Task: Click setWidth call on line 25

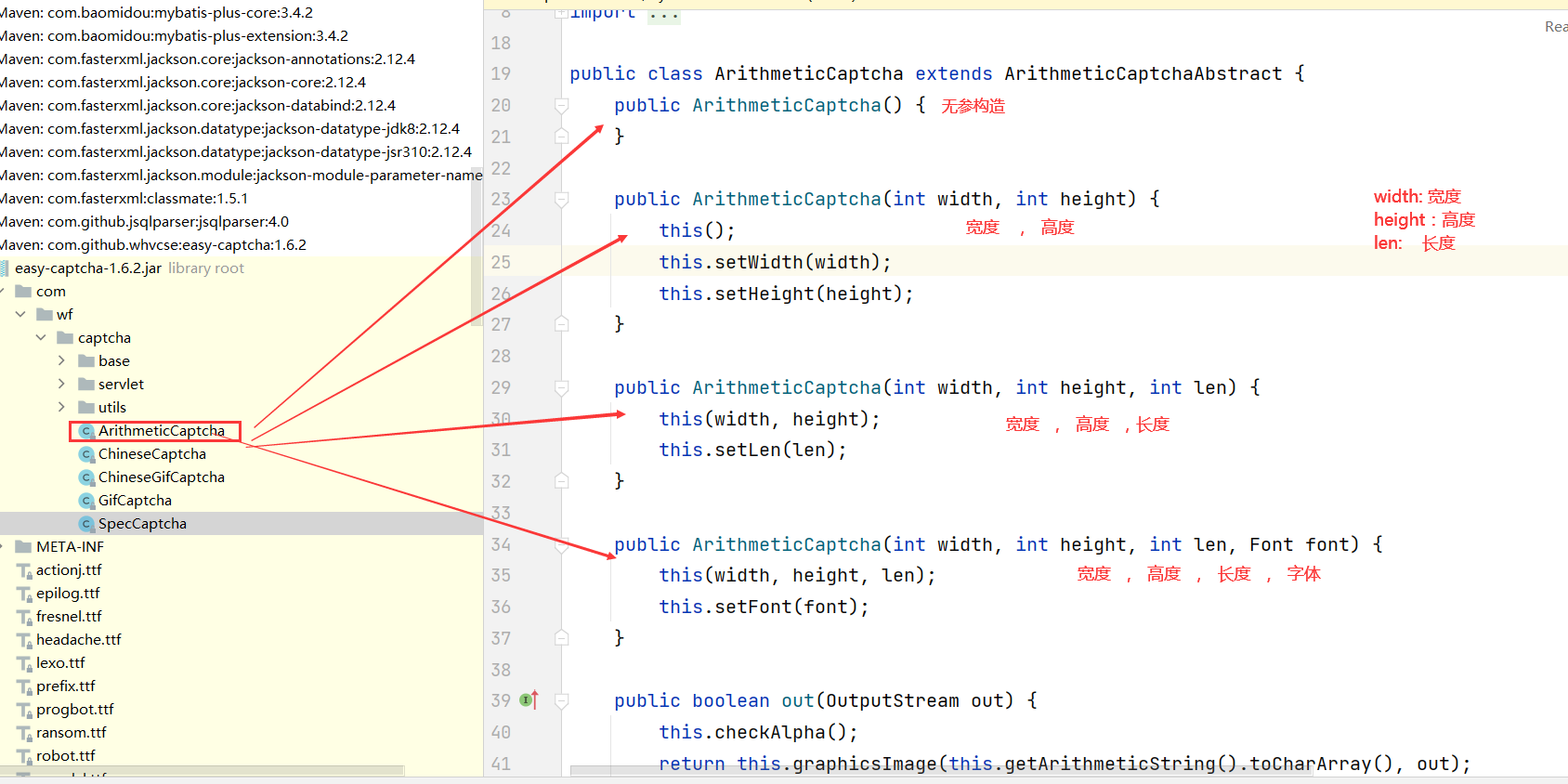Action: click(759, 263)
